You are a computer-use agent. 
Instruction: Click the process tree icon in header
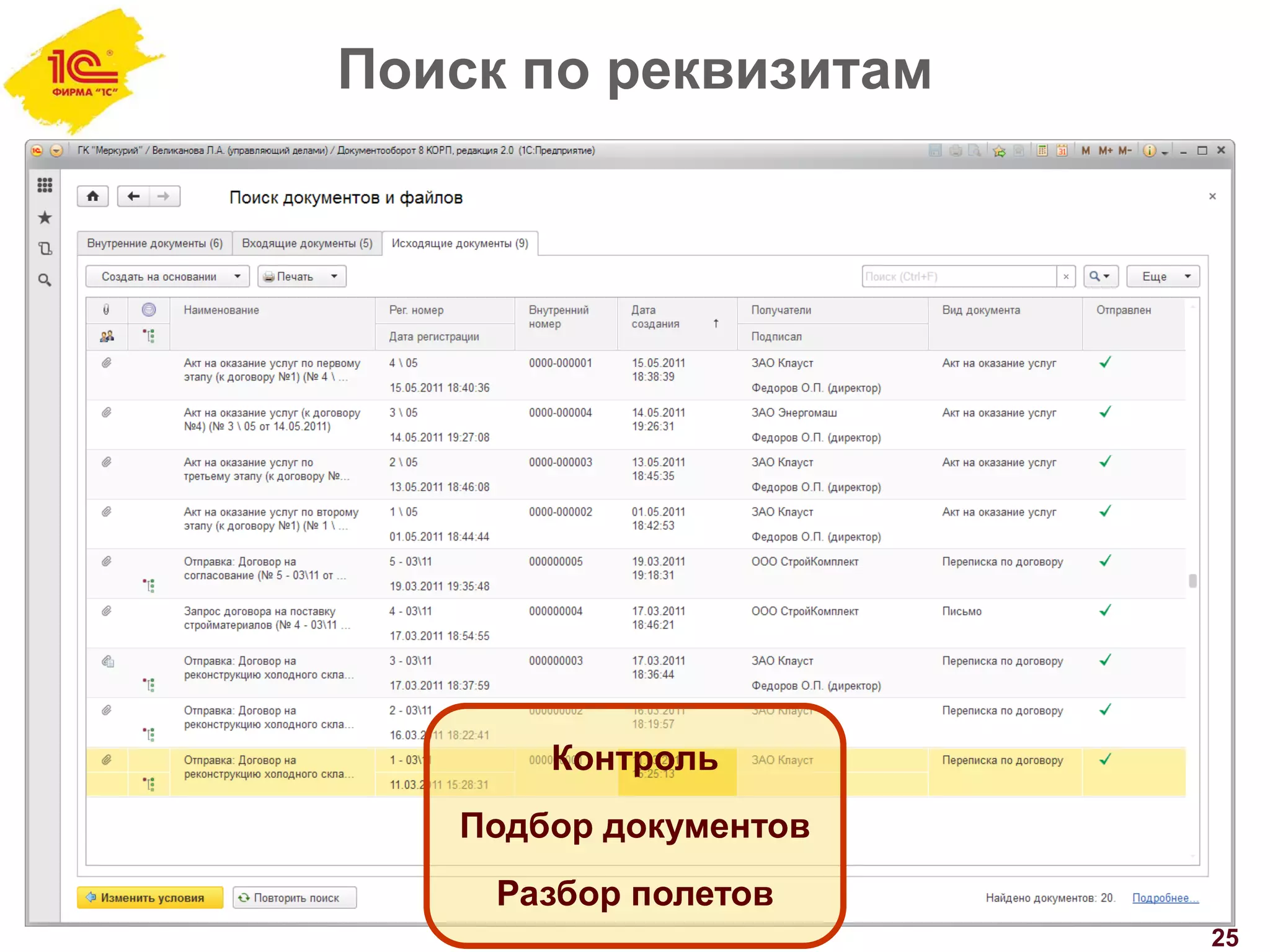point(149,336)
